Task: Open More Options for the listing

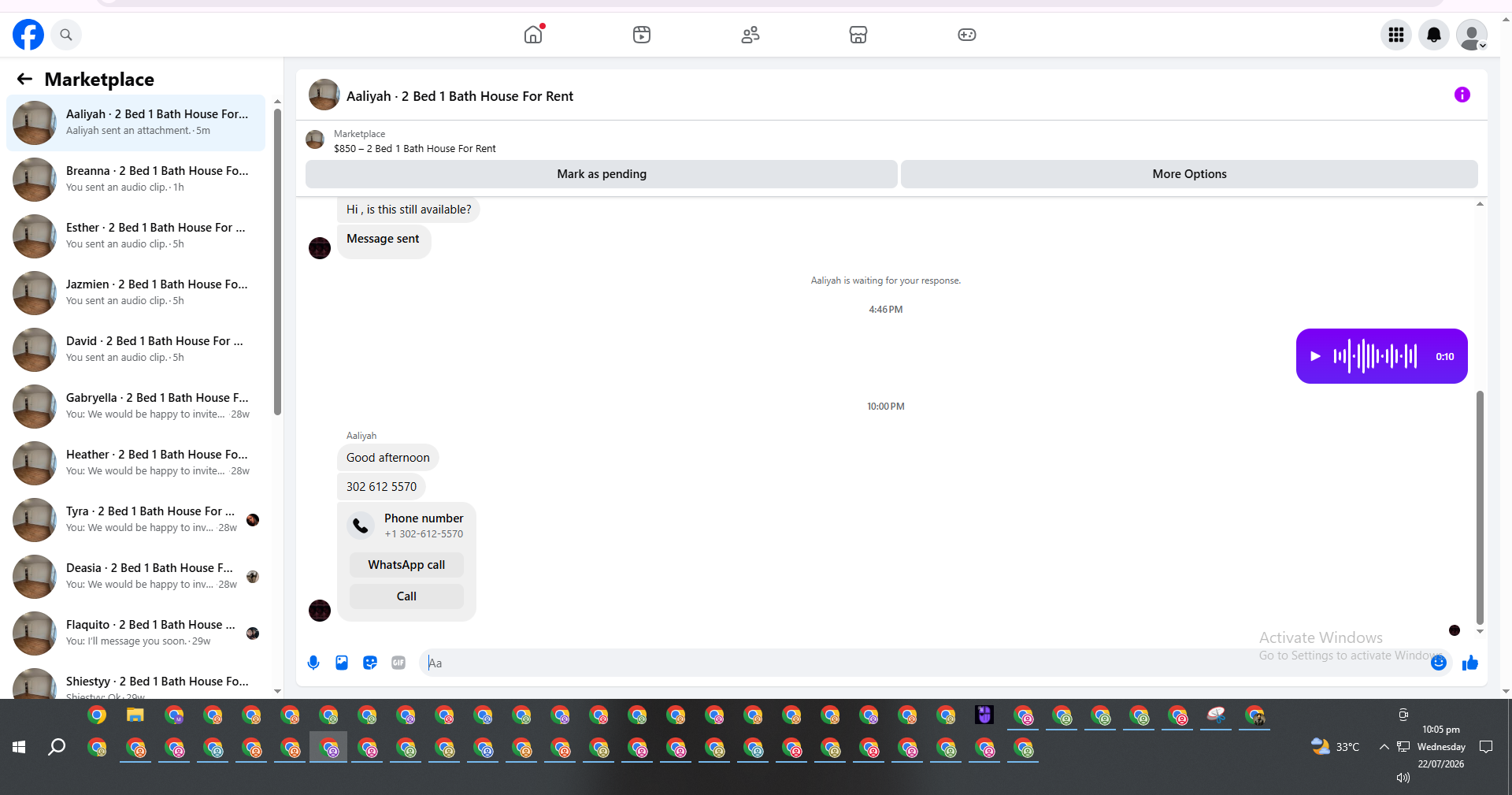Action: (1189, 174)
